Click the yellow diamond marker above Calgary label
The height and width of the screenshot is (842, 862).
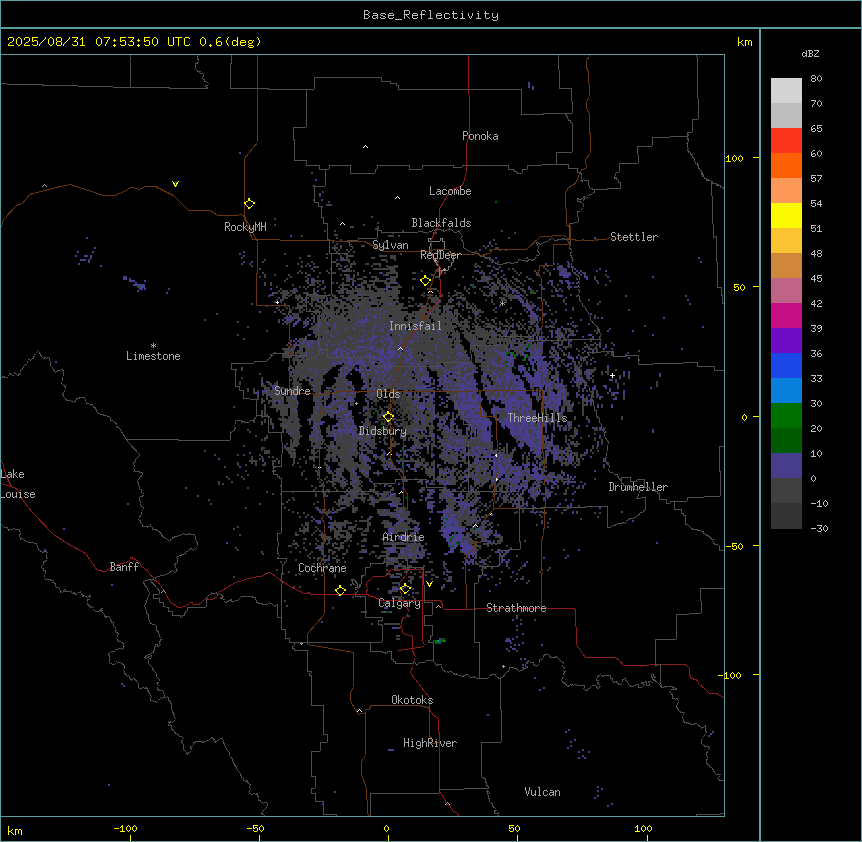coord(405,589)
